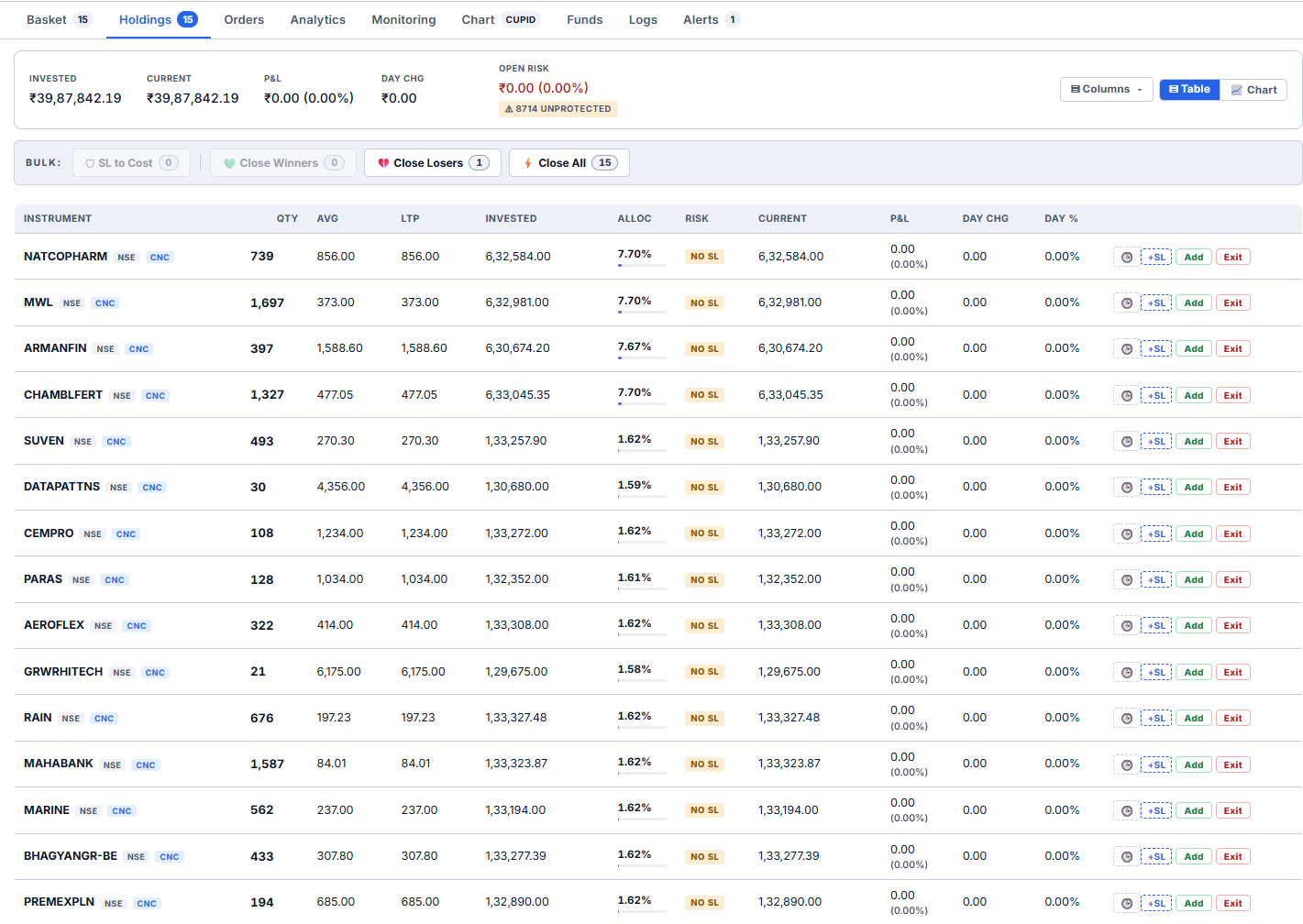Open the Monitoring tab

tap(403, 20)
